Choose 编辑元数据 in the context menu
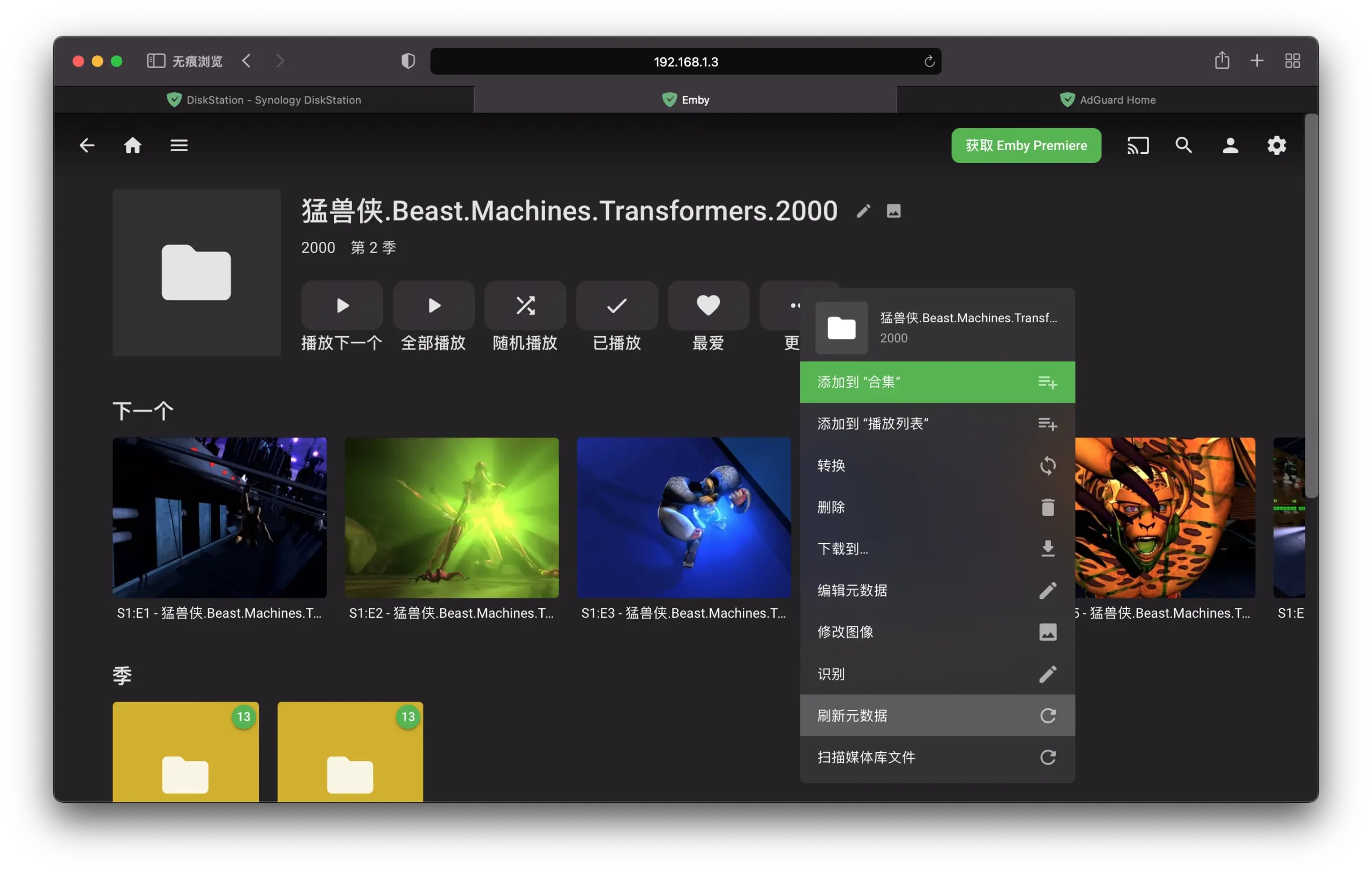This screenshot has height=873, width=1372. click(x=937, y=590)
